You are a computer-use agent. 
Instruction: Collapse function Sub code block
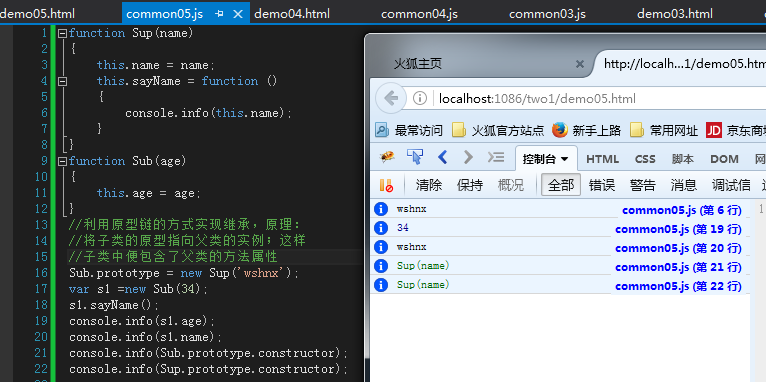click(62, 161)
